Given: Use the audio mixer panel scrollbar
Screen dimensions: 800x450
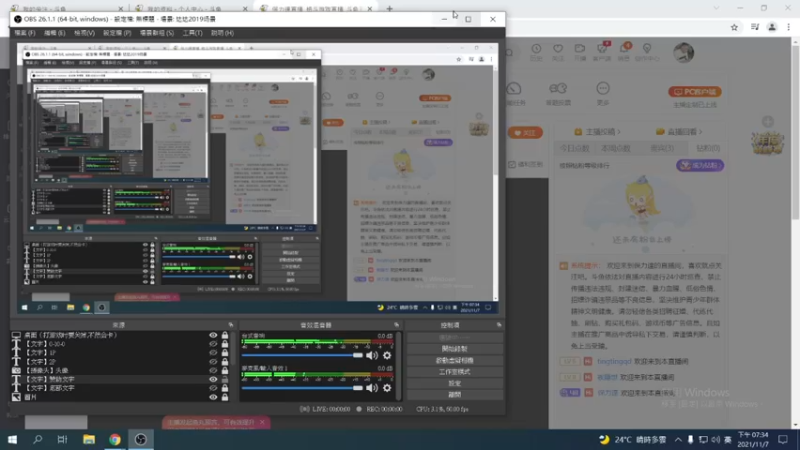Looking at the screenshot, I should [x=399, y=366].
